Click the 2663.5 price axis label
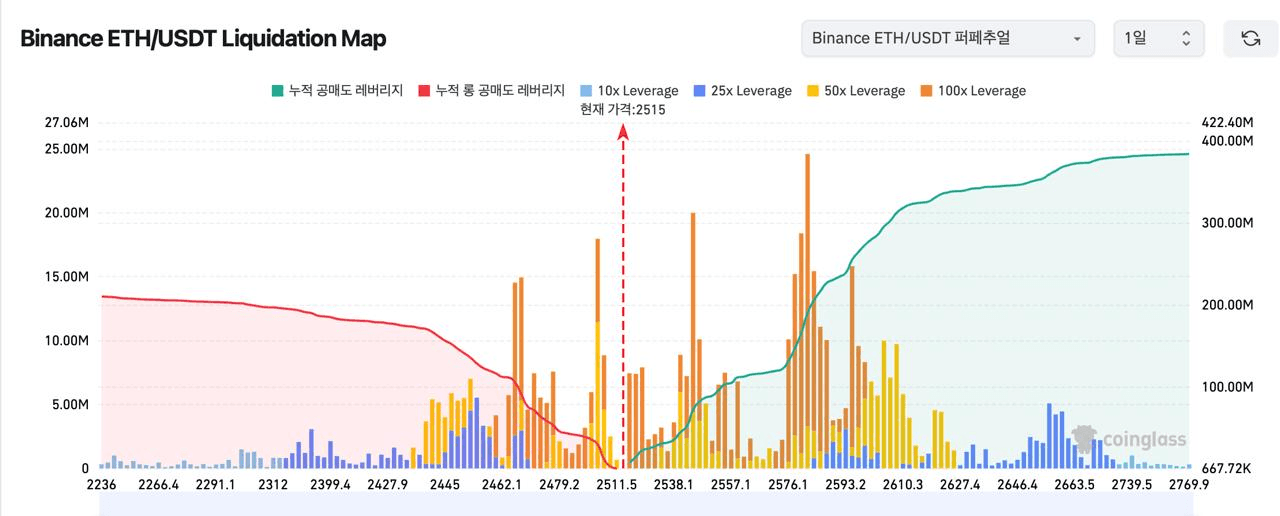Viewport: 1280px width, 516px height. [x=1075, y=484]
